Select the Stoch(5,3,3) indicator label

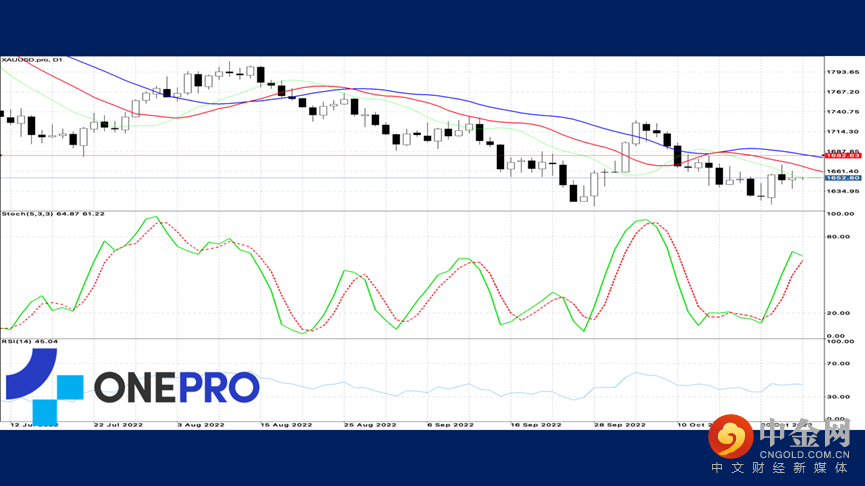pos(53,213)
